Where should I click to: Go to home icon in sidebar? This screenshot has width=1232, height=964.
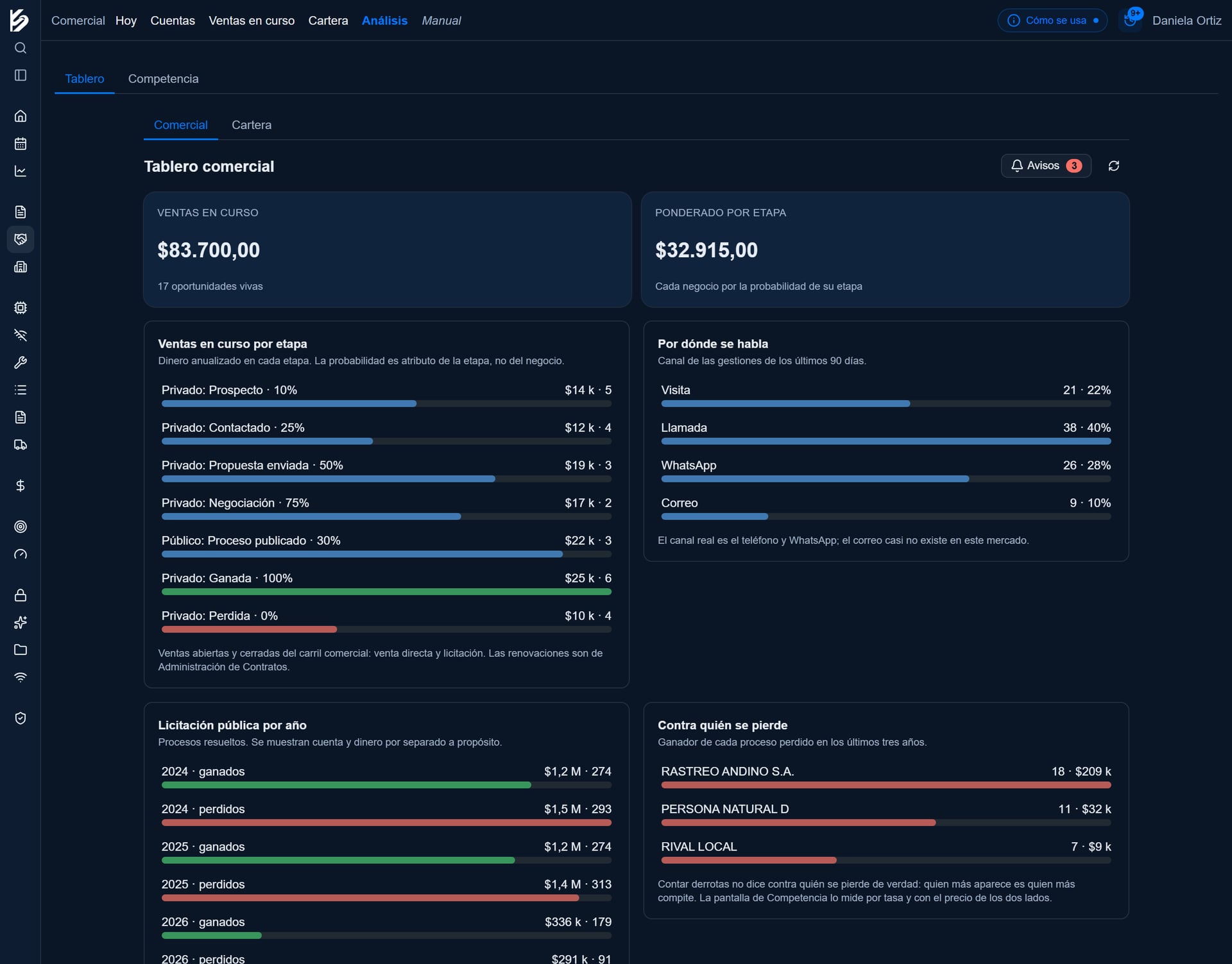21,116
